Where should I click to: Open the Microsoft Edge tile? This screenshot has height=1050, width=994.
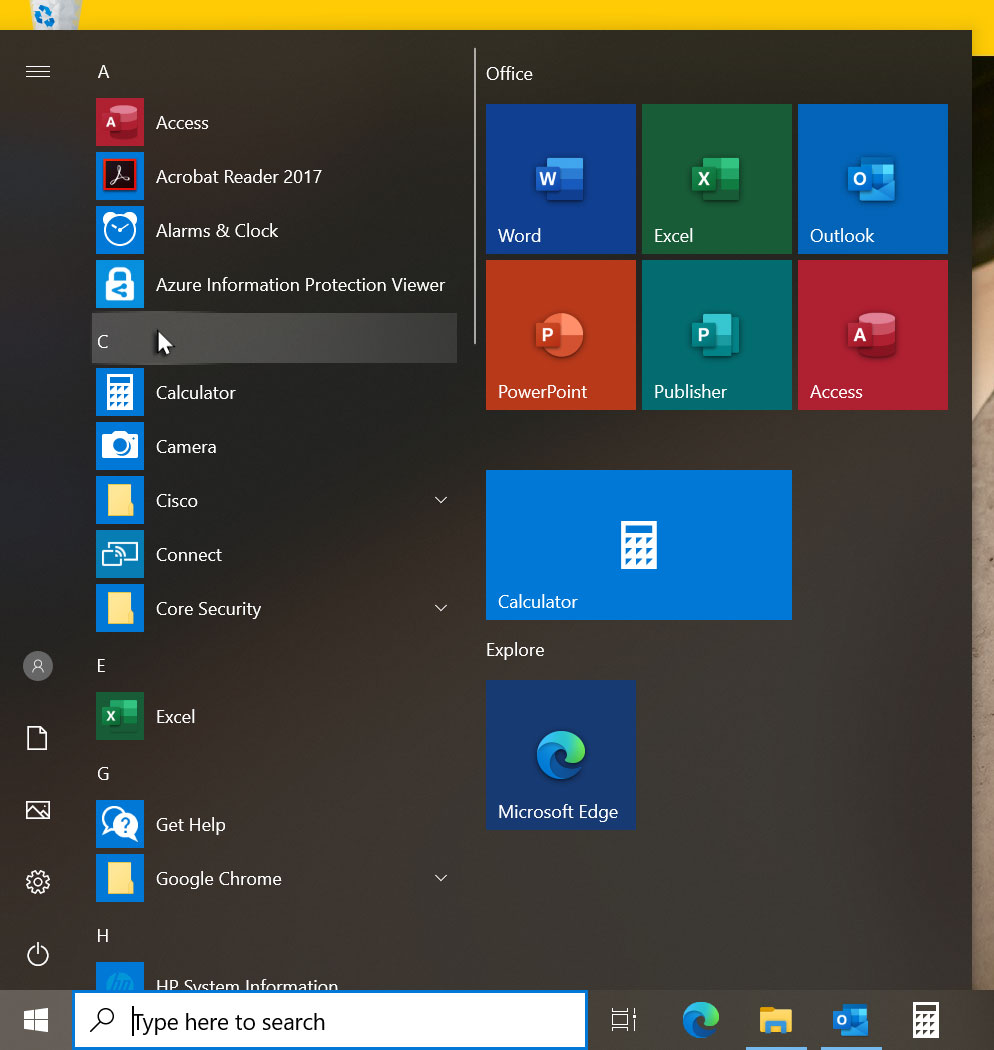[560, 755]
